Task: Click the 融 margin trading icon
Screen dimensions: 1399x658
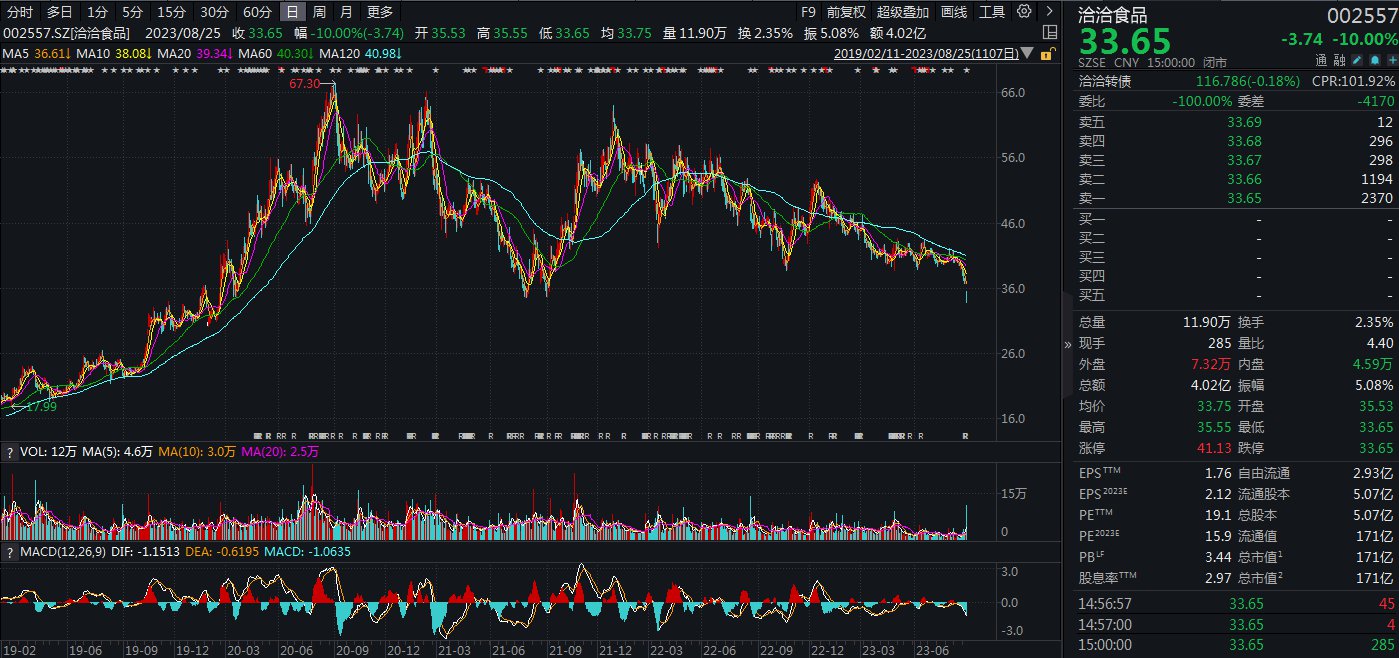Action: 1339,60
